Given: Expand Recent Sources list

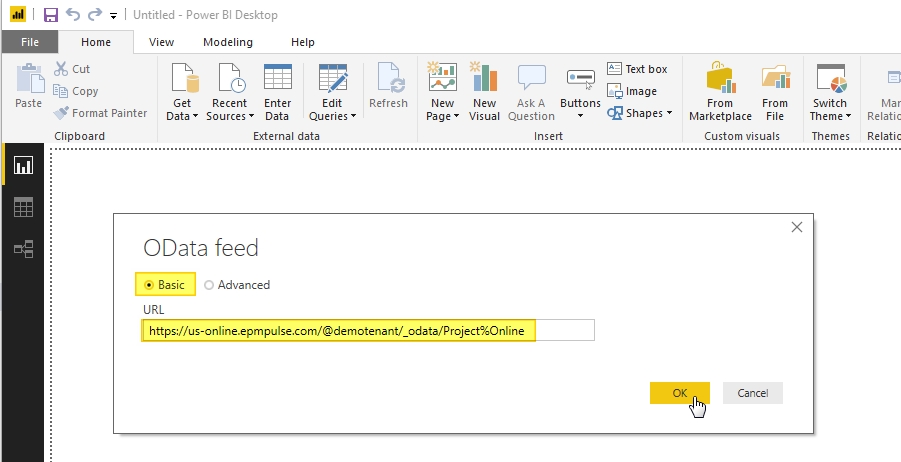Looking at the screenshot, I should (230, 92).
